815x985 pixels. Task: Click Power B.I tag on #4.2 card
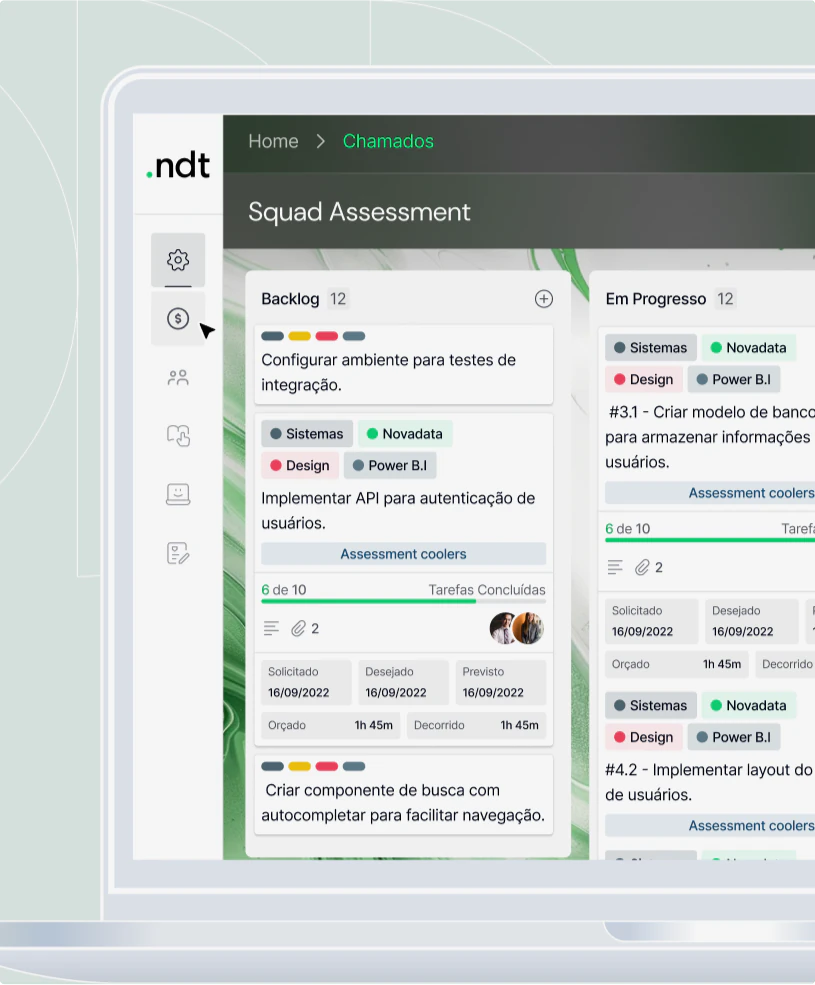tap(734, 737)
